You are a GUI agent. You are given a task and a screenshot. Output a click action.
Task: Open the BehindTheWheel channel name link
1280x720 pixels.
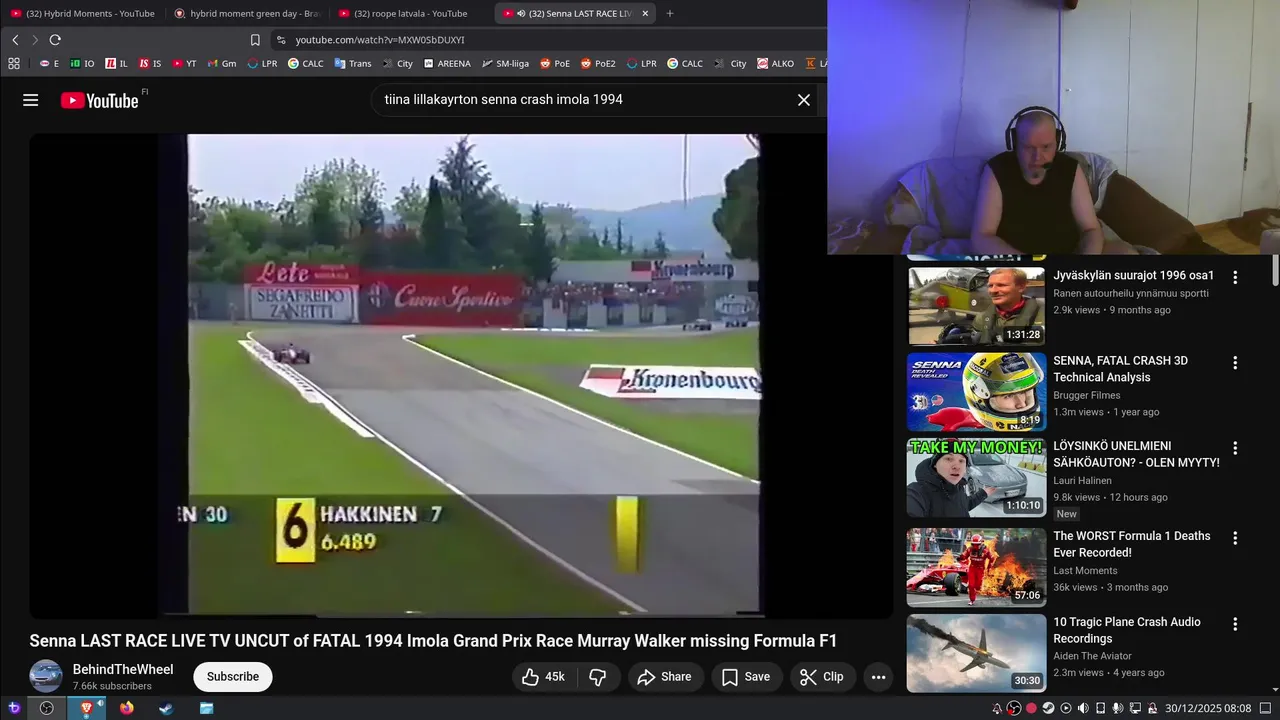tap(123, 670)
